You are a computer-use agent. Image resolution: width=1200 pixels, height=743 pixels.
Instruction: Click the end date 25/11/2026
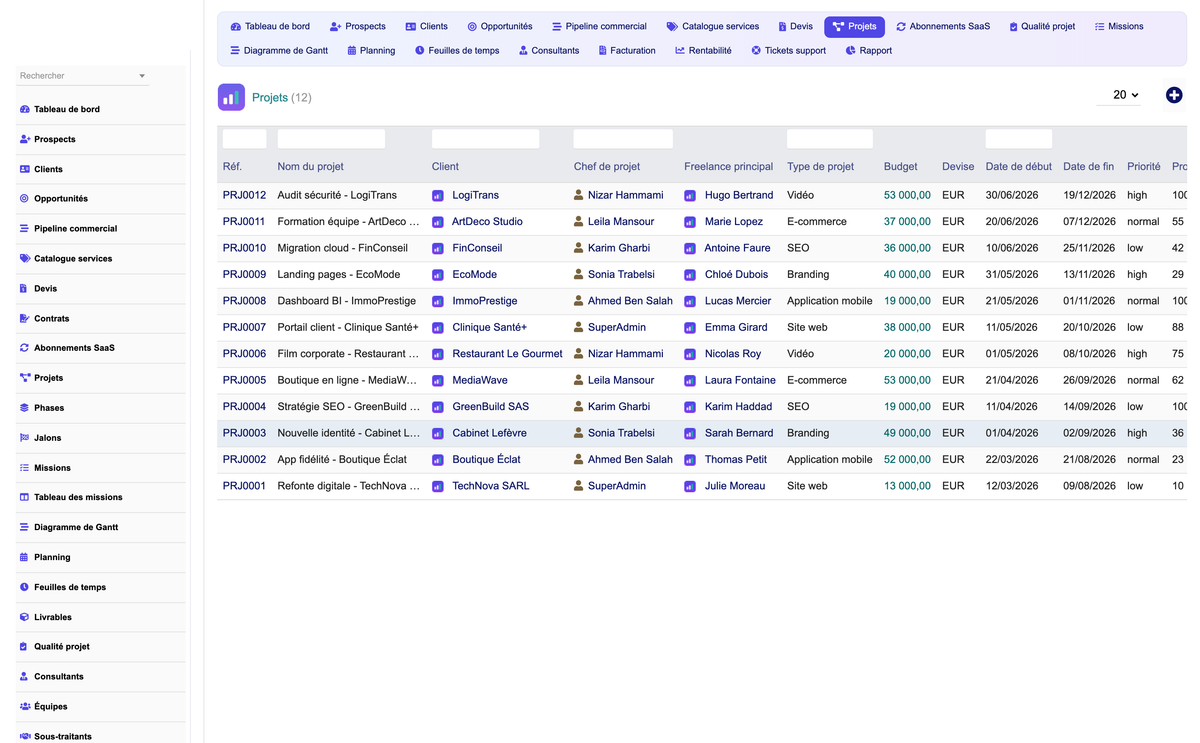click(1089, 248)
